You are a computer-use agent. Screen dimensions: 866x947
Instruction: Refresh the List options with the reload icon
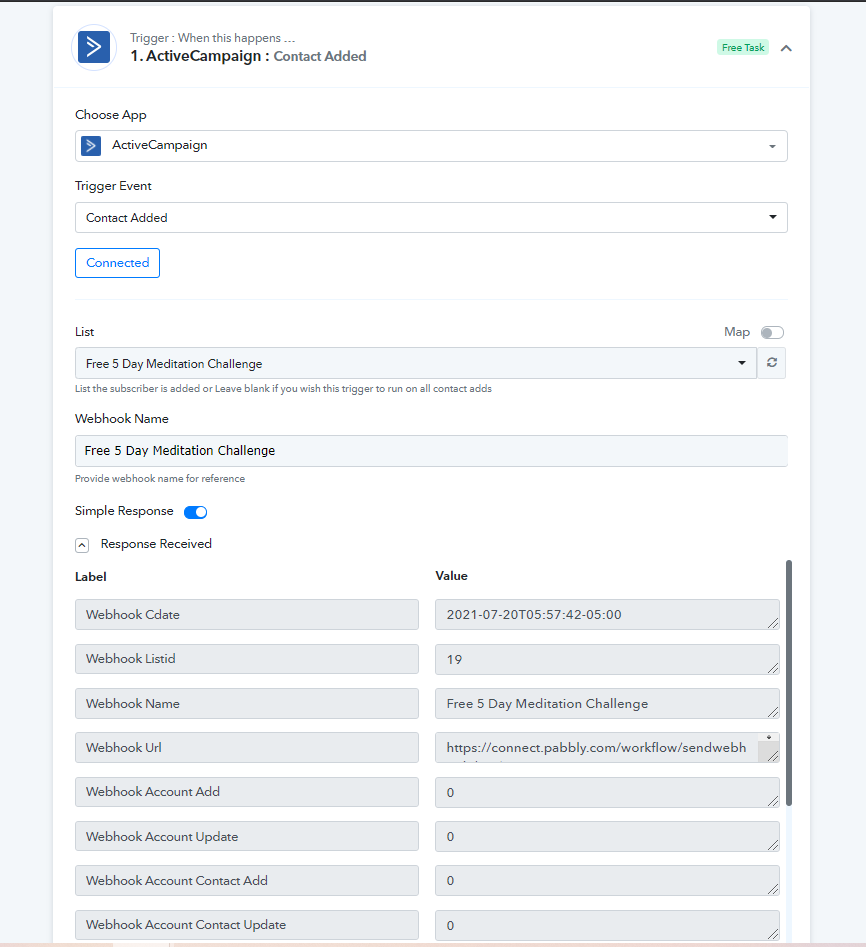[772, 363]
